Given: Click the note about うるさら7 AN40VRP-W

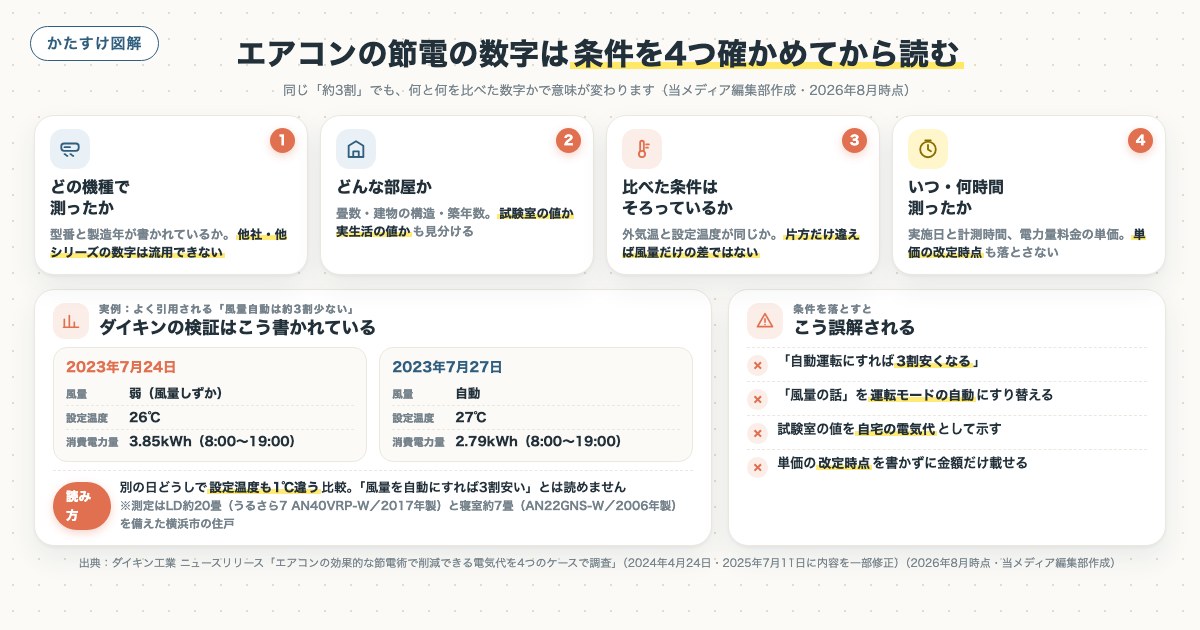Looking at the screenshot, I should point(400,514).
